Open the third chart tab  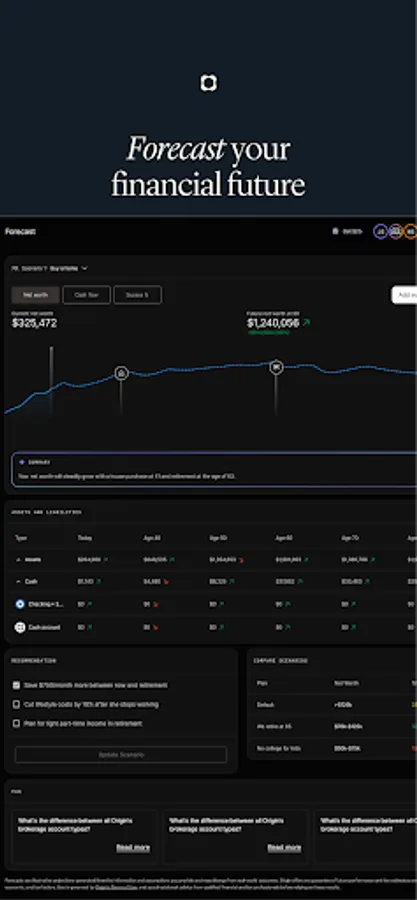(137, 295)
